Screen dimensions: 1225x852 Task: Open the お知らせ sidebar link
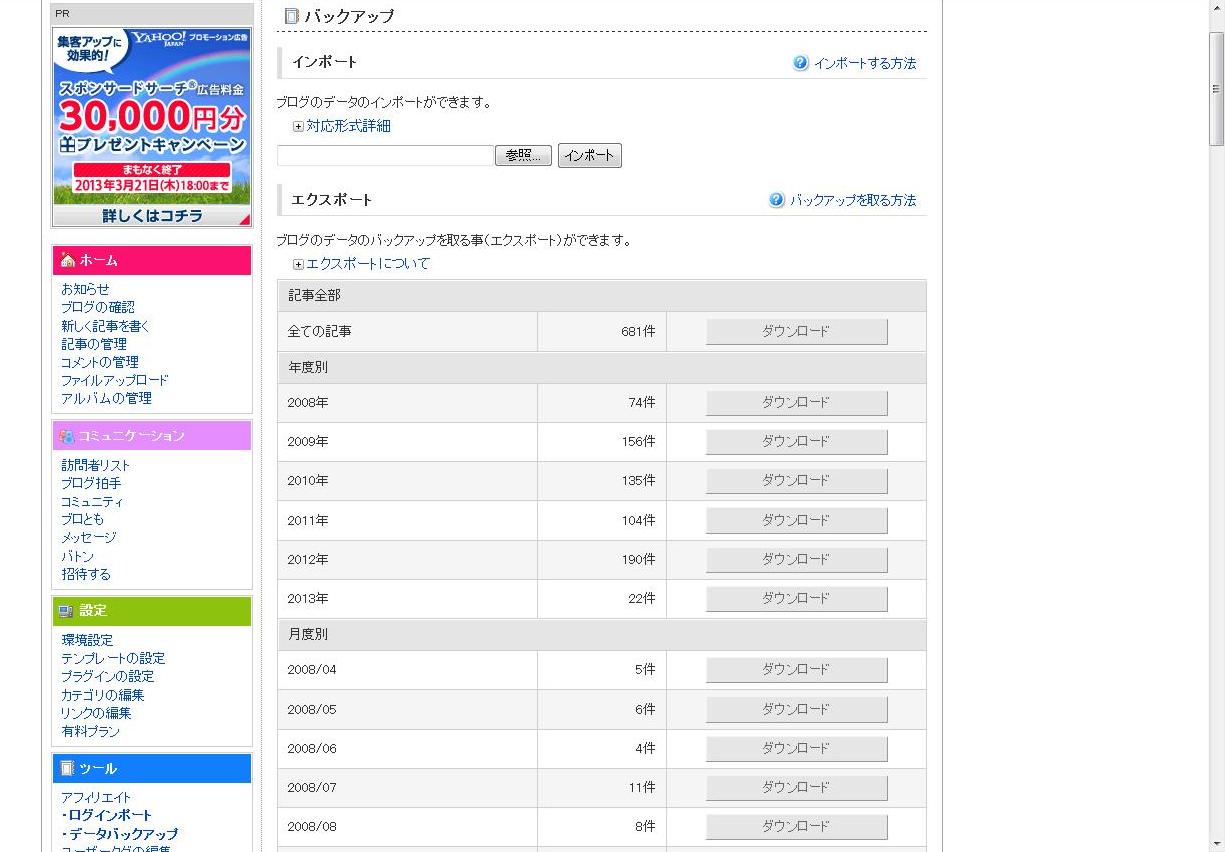85,289
